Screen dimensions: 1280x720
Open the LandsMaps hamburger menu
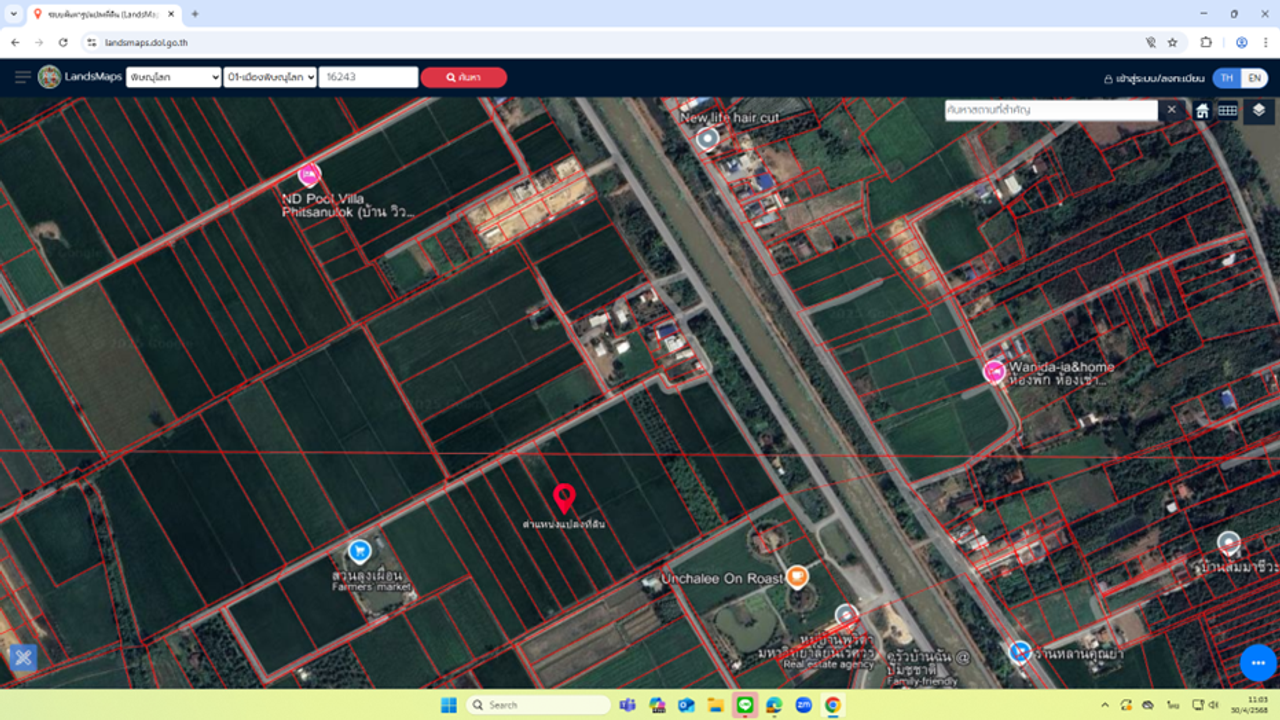pyautogui.click(x=22, y=77)
